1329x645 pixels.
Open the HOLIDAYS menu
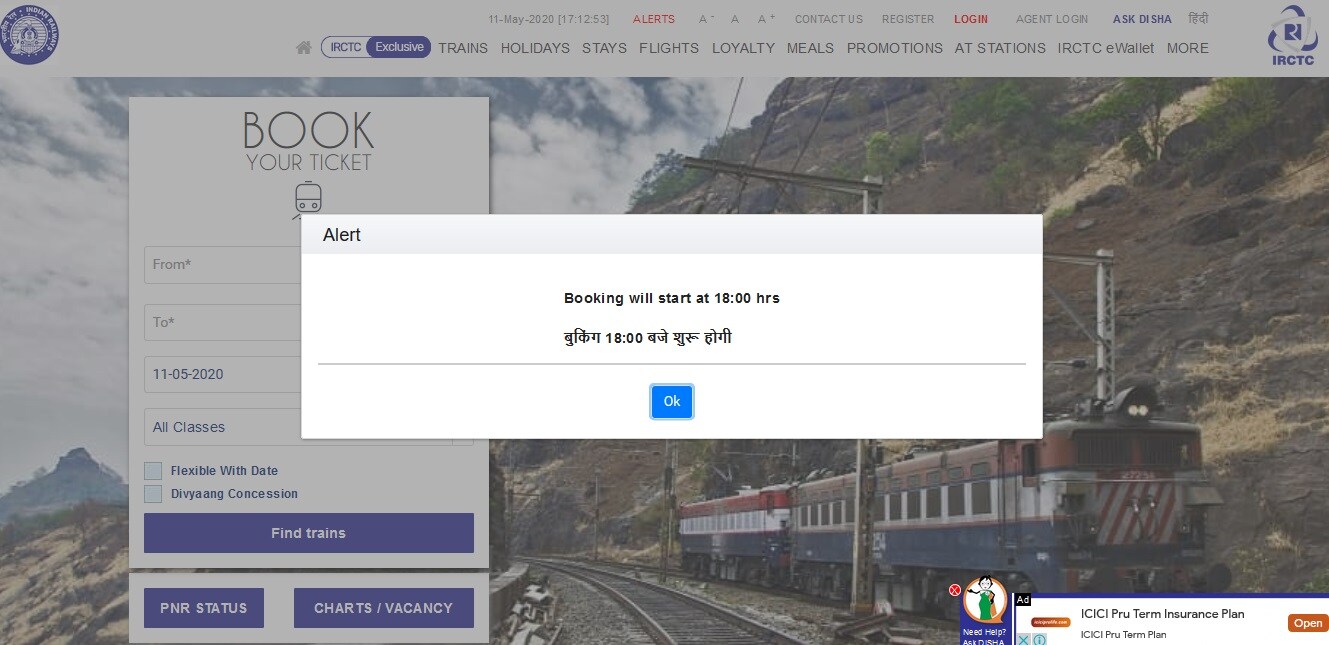535,48
